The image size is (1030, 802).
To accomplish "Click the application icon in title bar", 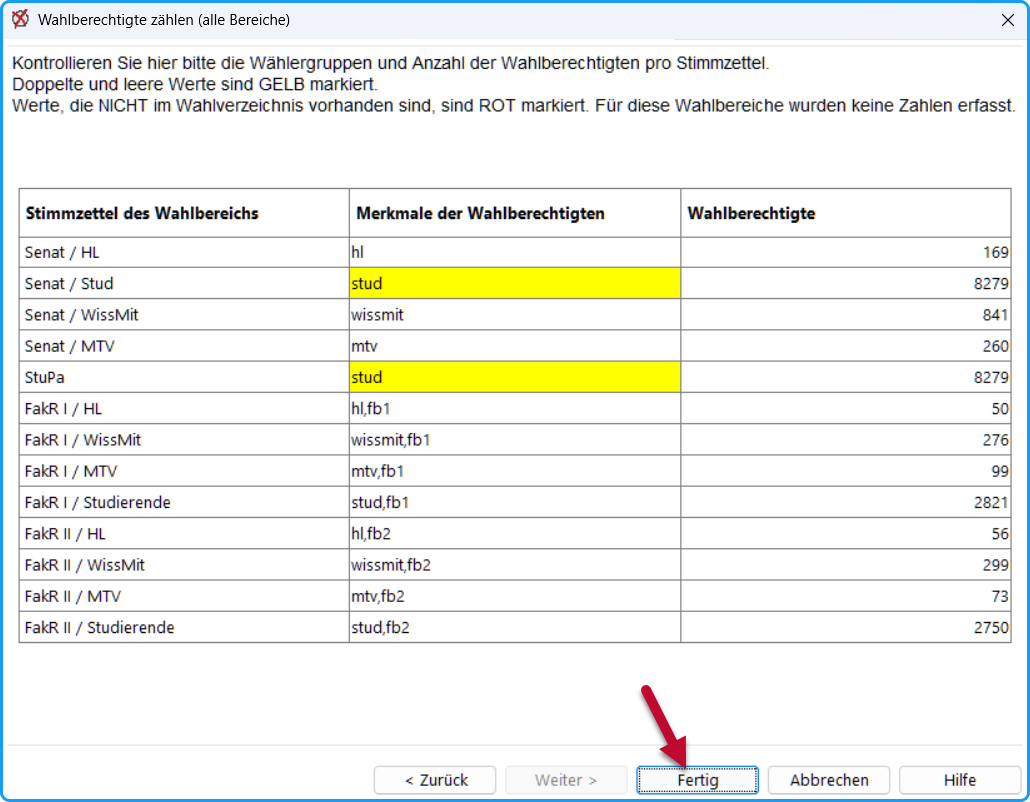I will click(x=20, y=20).
